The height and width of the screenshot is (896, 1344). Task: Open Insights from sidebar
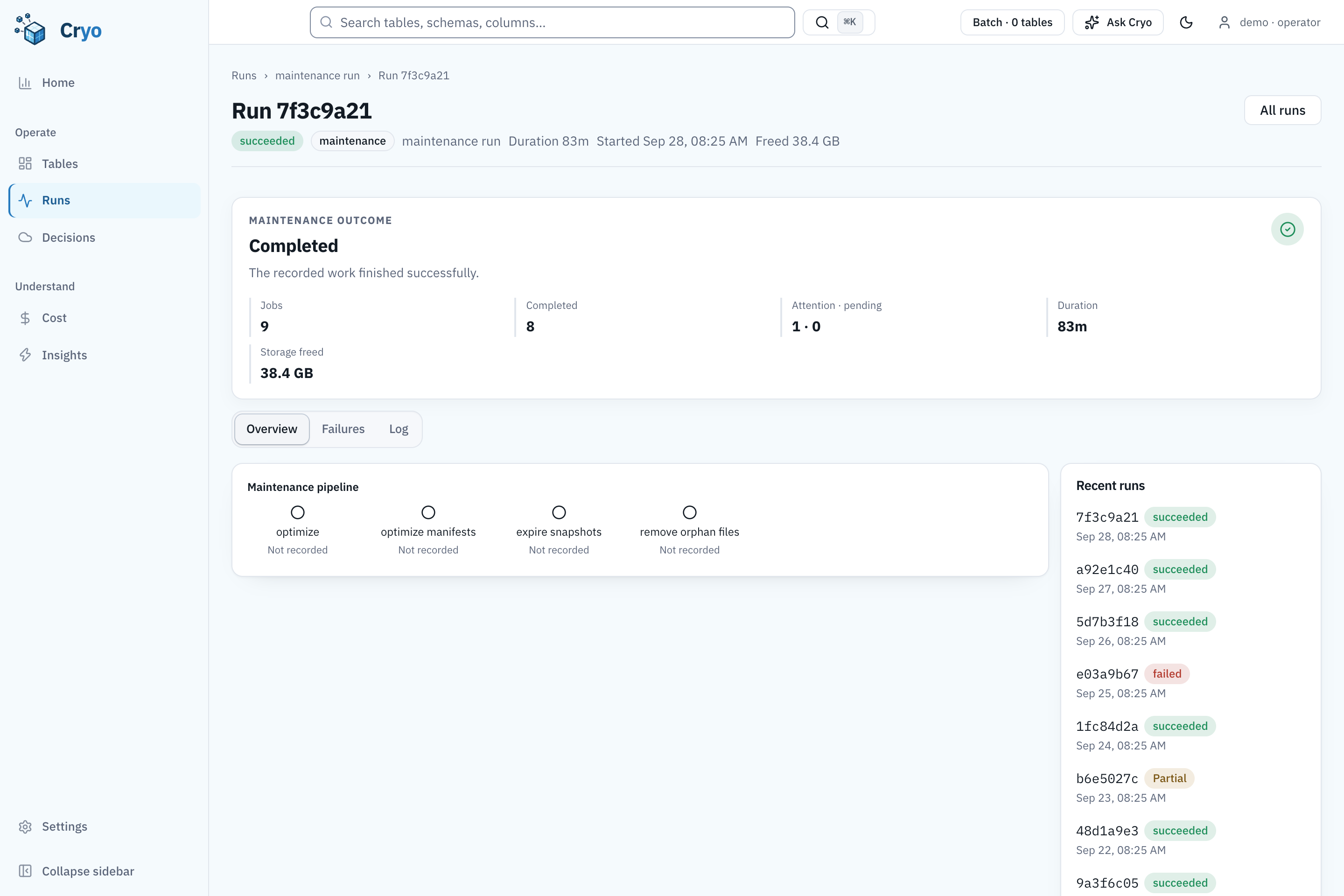[x=104, y=356]
